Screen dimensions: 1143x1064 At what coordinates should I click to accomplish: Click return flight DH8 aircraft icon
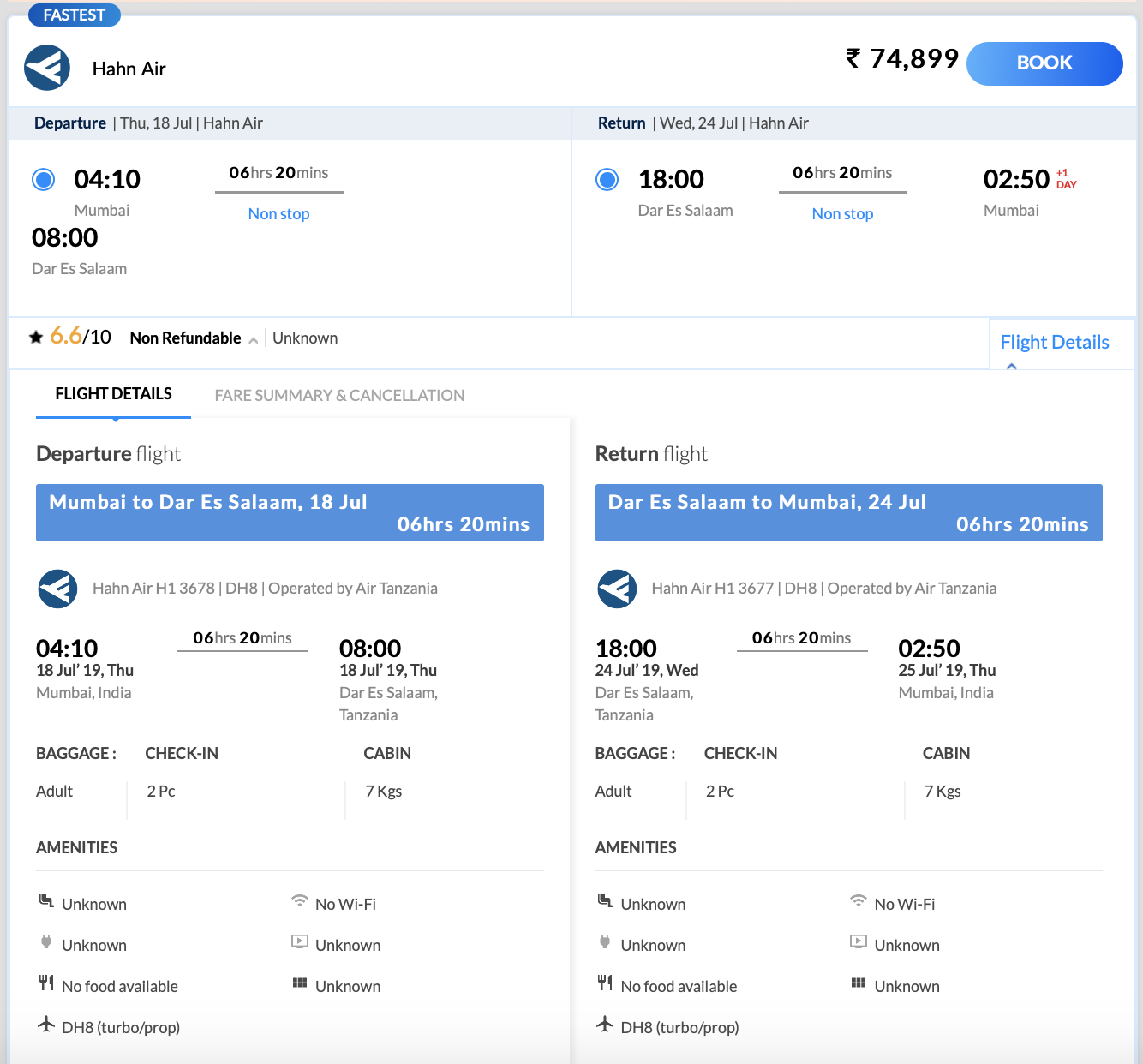605,1024
